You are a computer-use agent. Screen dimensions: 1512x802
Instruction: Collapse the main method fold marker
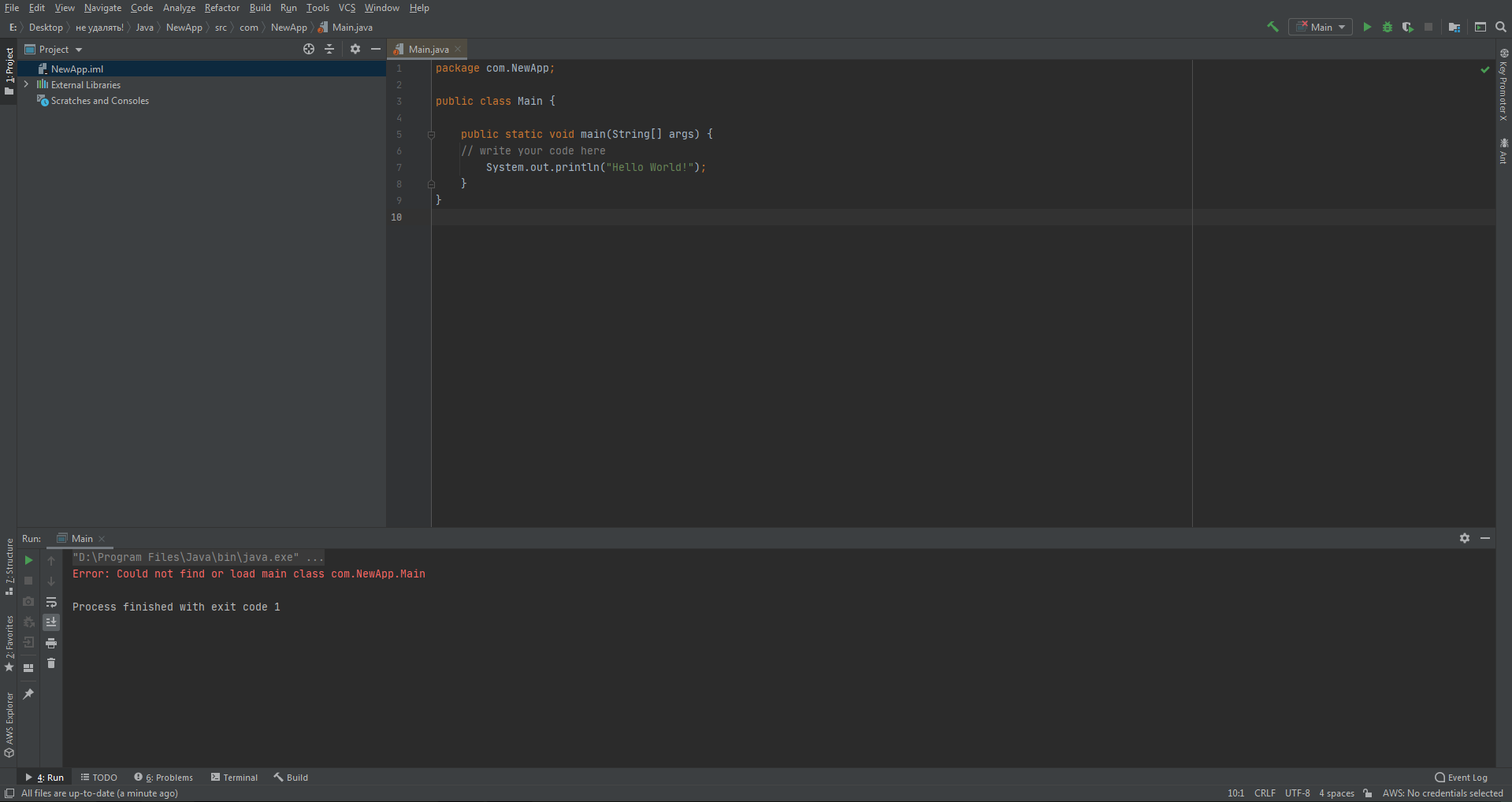point(431,135)
